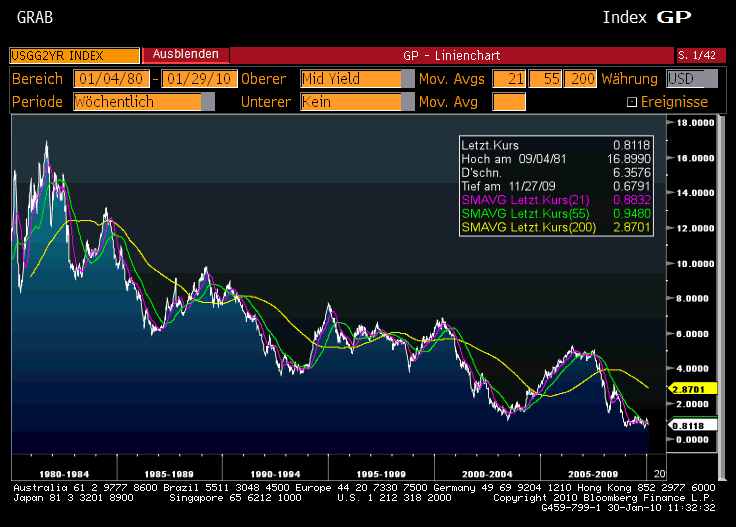Click the 1985-1989 time axis label
This screenshot has width=736, height=527.
pyautogui.click(x=169, y=474)
